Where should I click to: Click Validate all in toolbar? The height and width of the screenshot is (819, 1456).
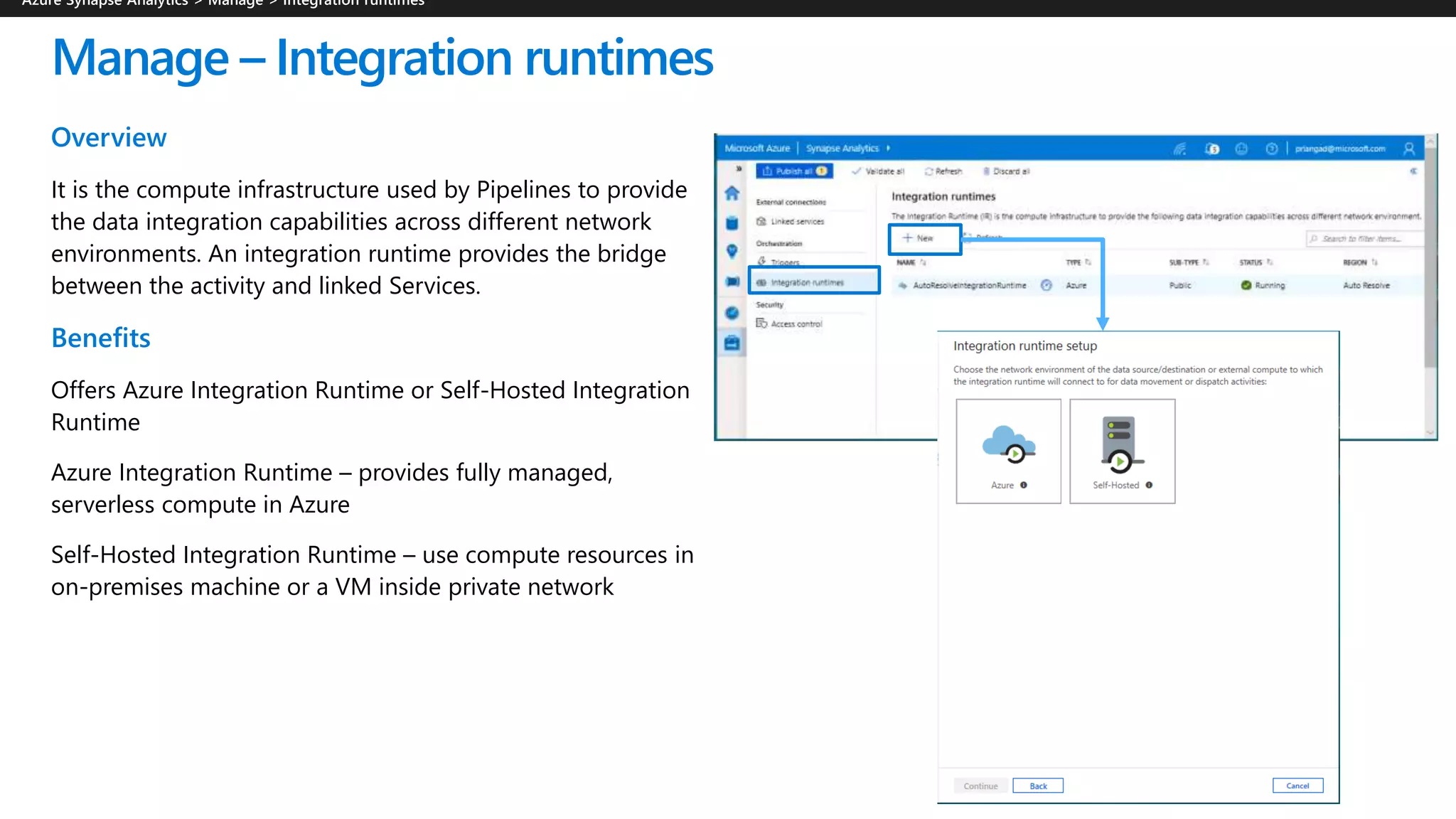click(x=878, y=171)
